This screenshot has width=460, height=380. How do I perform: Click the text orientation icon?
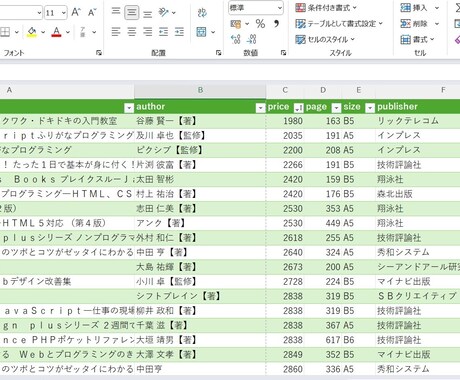[163, 12]
